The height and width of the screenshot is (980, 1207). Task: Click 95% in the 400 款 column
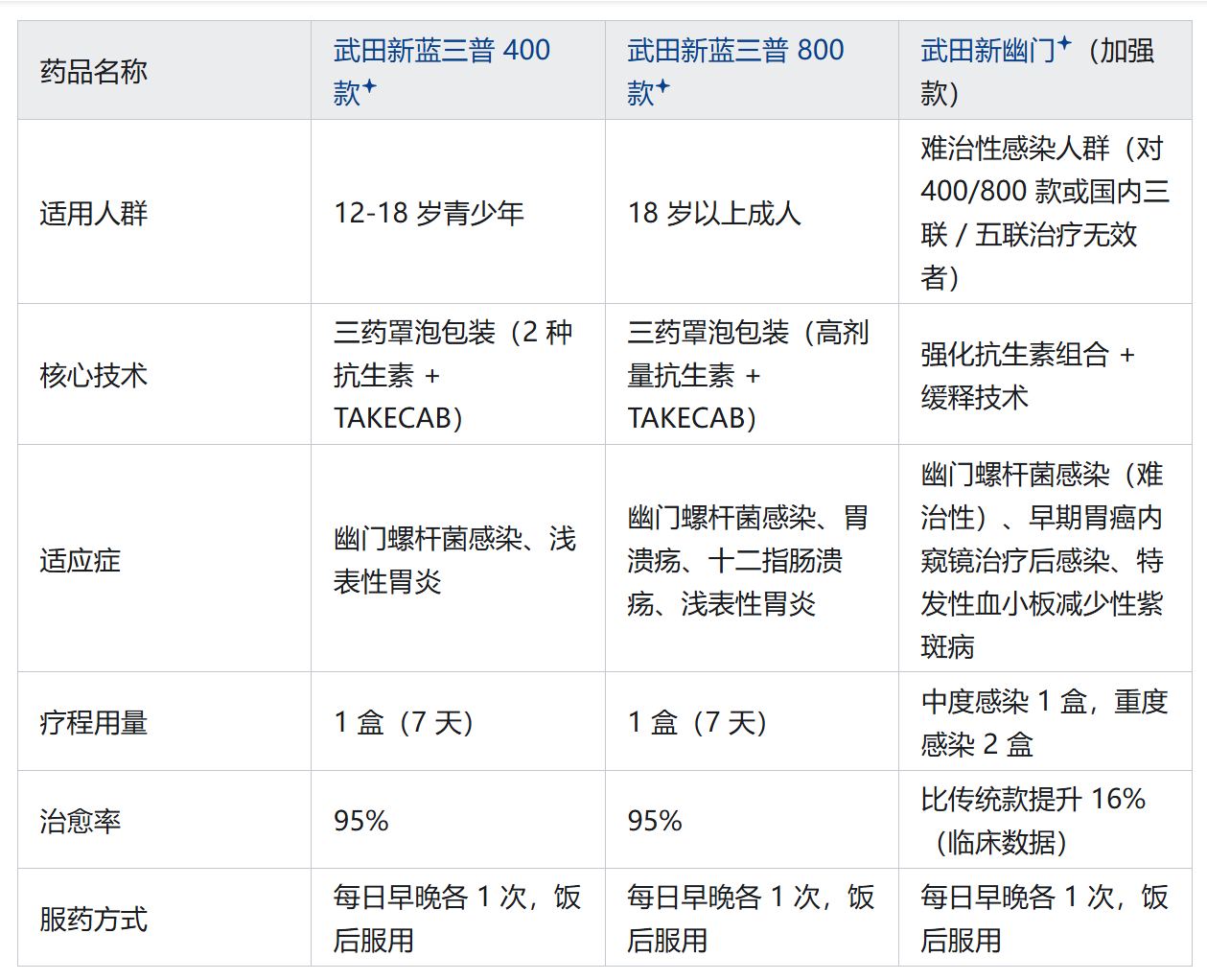coord(361,821)
